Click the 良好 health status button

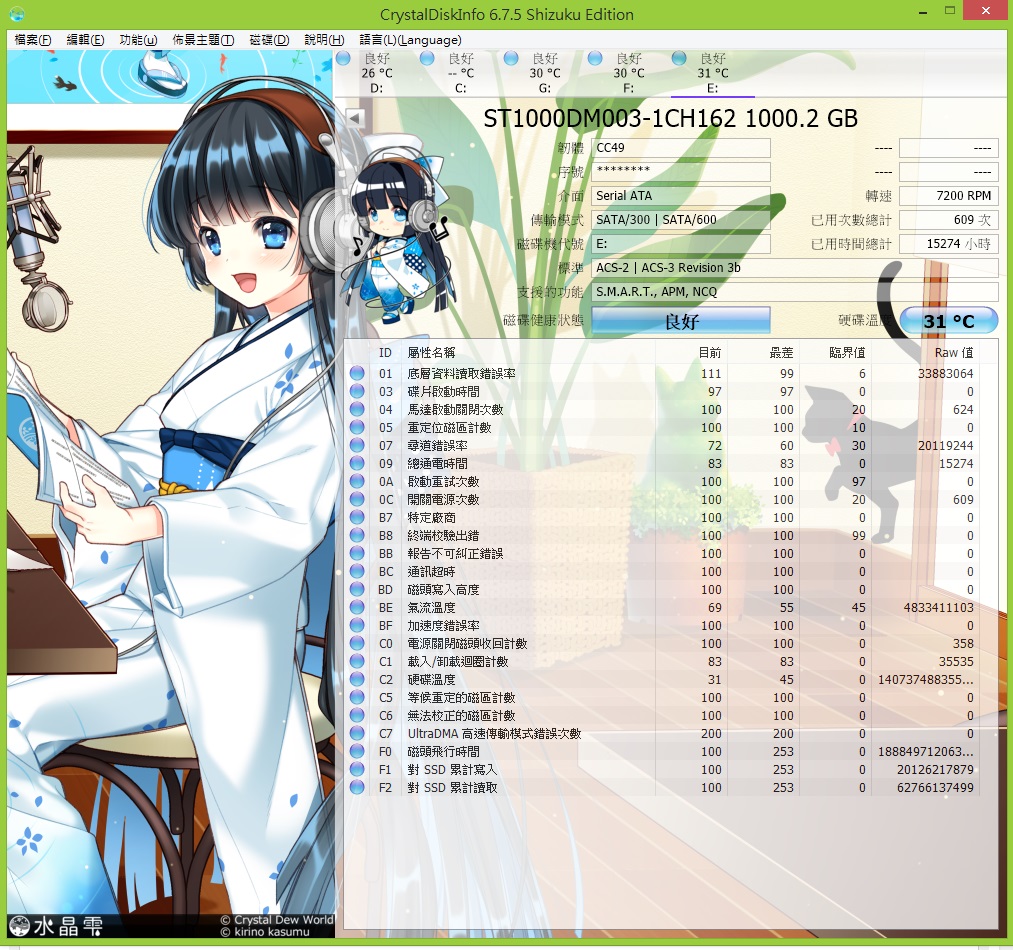681,321
